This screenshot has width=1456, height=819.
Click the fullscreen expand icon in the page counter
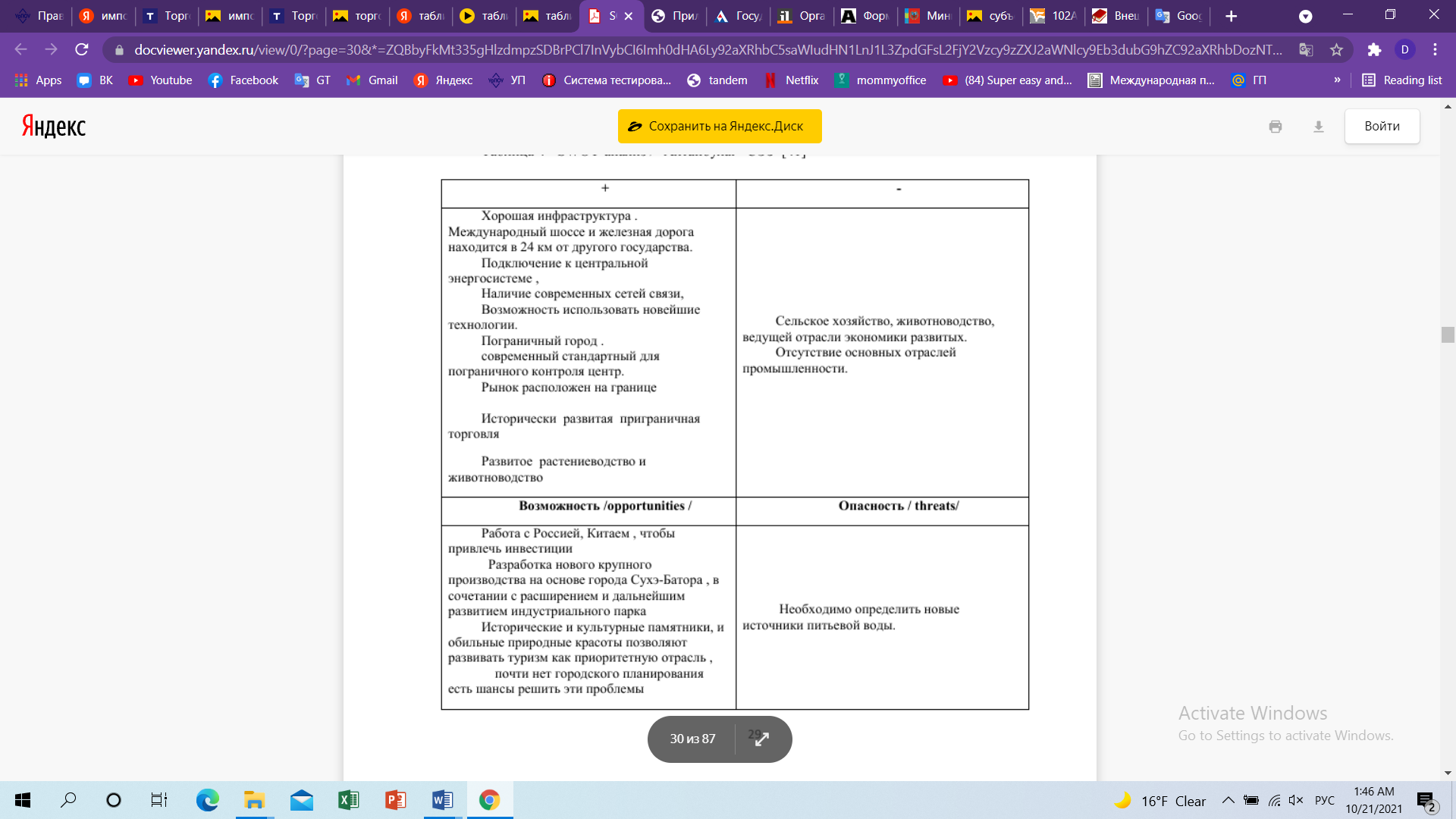click(x=762, y=739)
